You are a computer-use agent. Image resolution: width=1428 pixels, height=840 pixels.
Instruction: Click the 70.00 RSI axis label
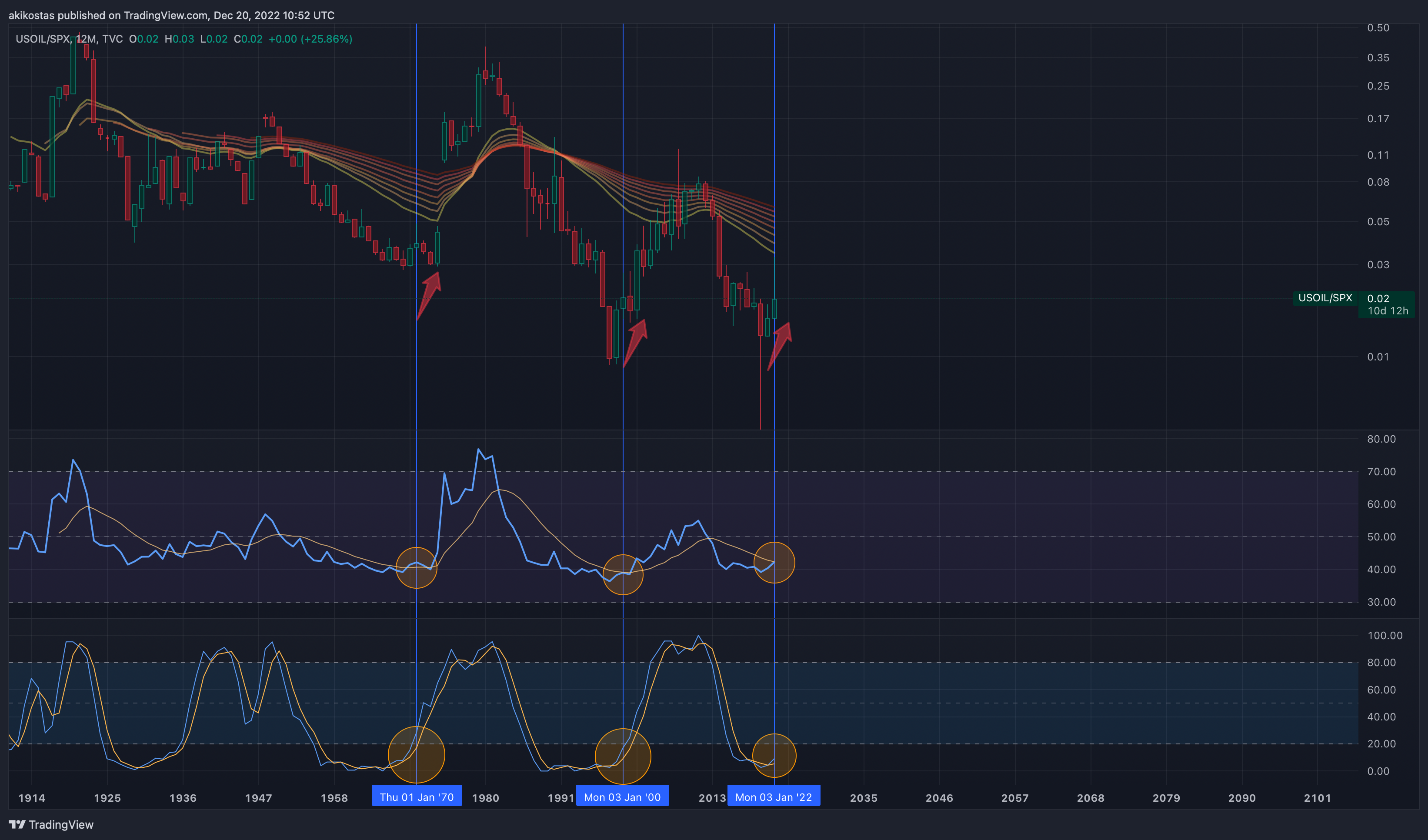(1381, 472)
